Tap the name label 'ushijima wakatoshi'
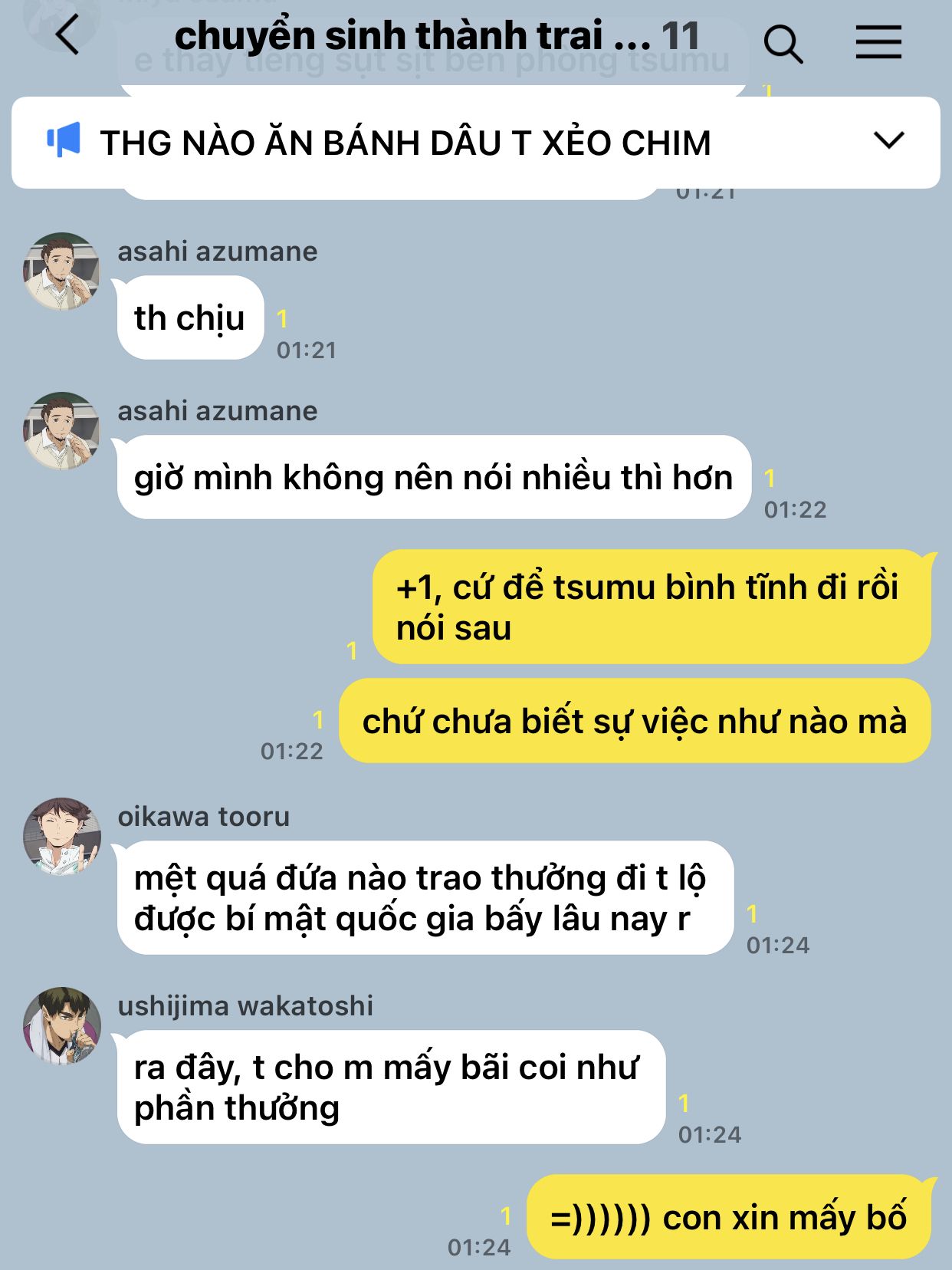This screenshot has width=952, height=1270. coord(245,1006)
